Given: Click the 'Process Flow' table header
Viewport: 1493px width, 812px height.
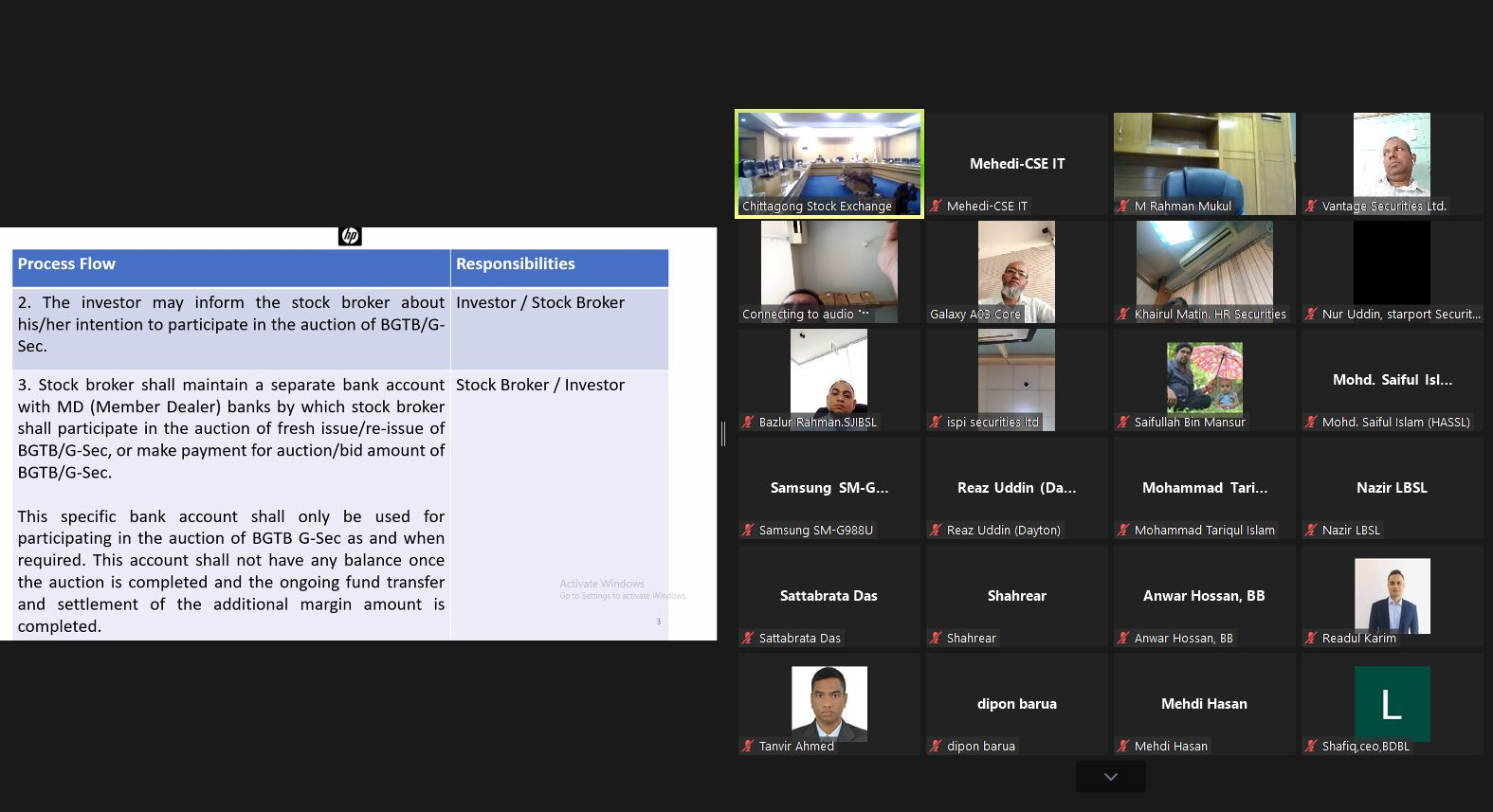Looking at the screenshot, I should click(x=66, y=264).
